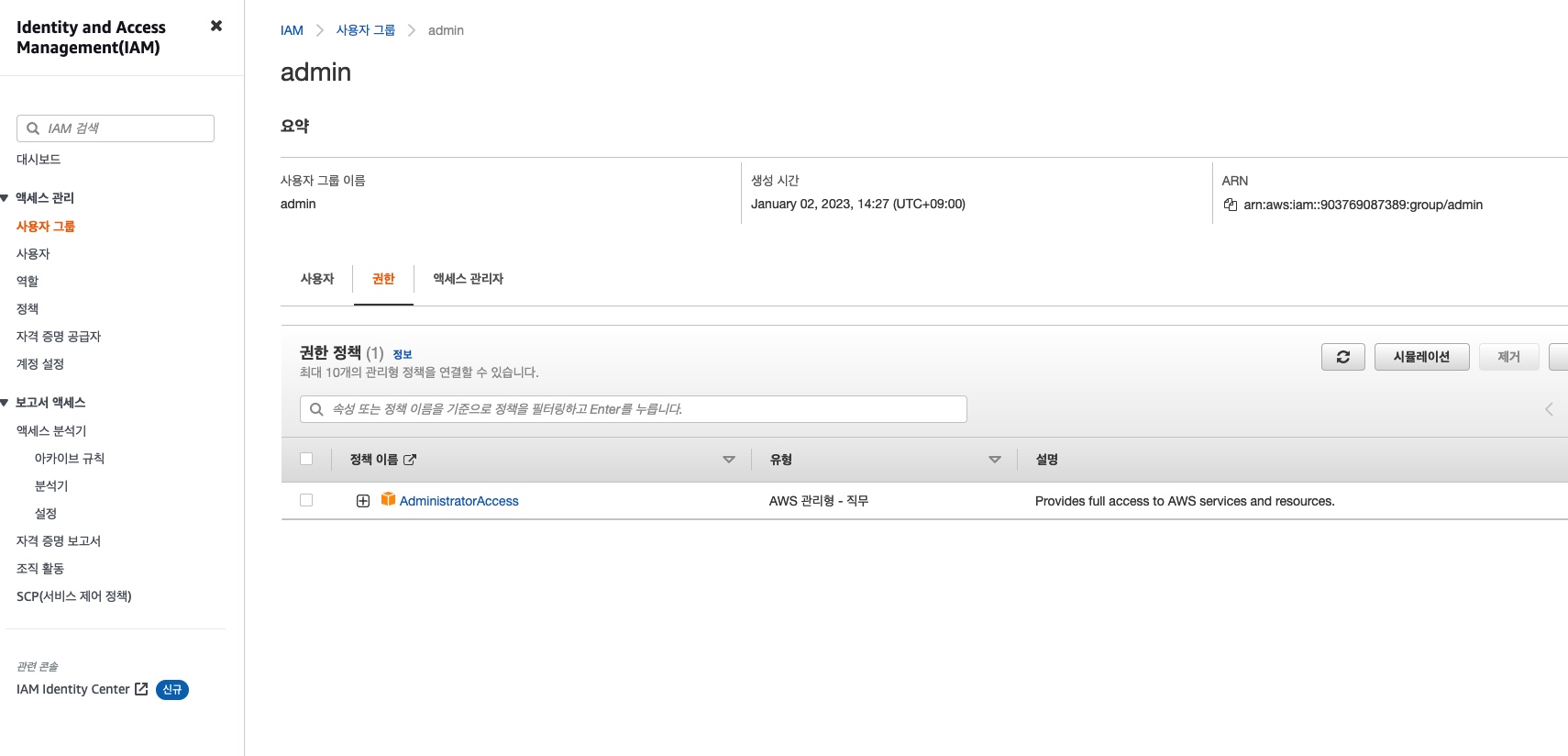Viewport: 1568px width, 756px height.
Task: Refresh the permission policies list
Action: [x=1343, y=357]
